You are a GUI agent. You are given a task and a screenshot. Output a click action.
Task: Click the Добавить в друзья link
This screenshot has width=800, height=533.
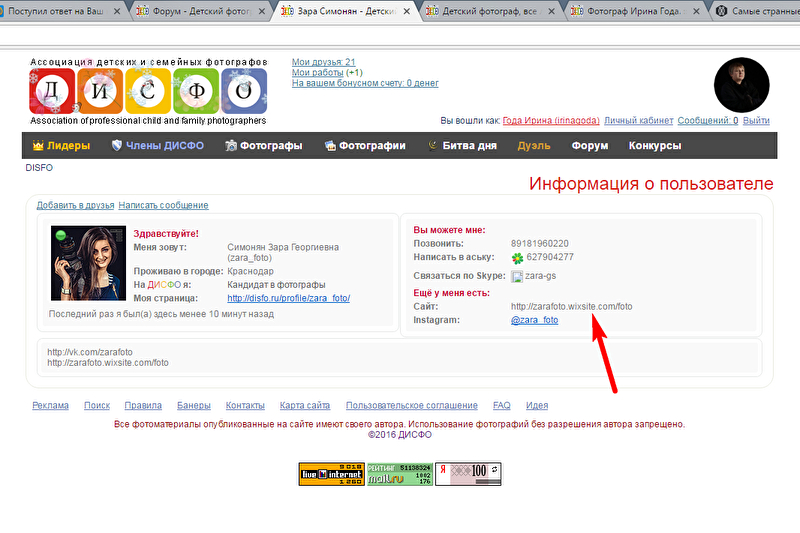(x=74, y=205)
